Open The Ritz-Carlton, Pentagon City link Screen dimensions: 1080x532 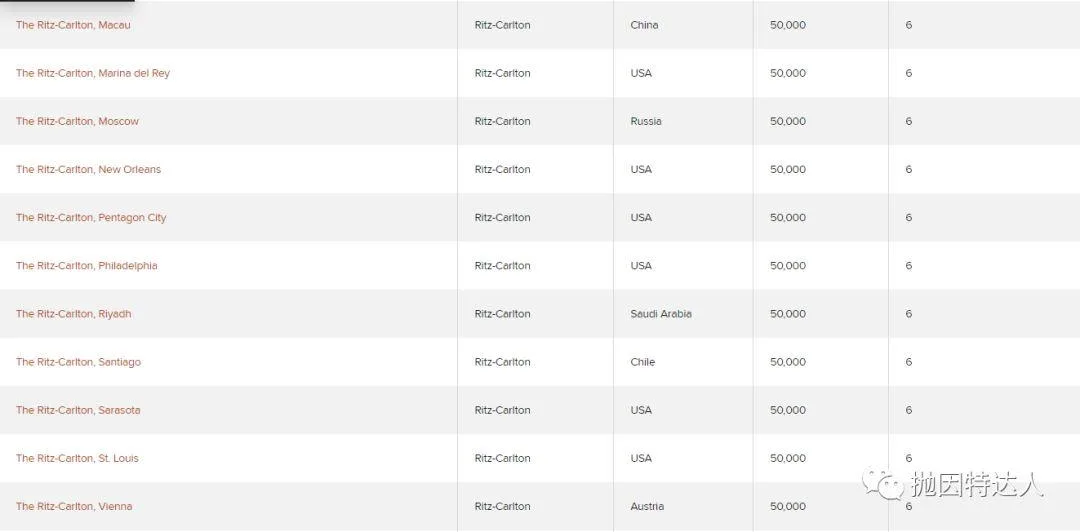91,218
